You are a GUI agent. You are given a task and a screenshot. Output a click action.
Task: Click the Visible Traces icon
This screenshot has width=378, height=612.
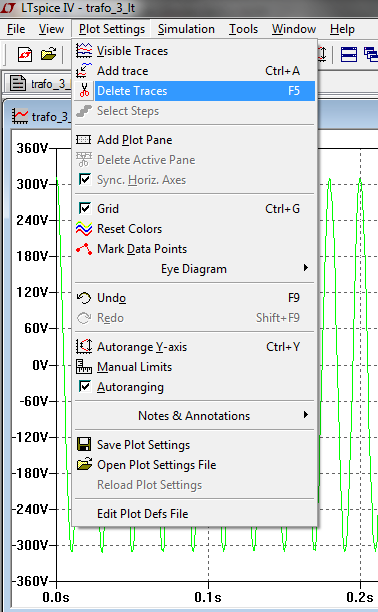point(84,50)
